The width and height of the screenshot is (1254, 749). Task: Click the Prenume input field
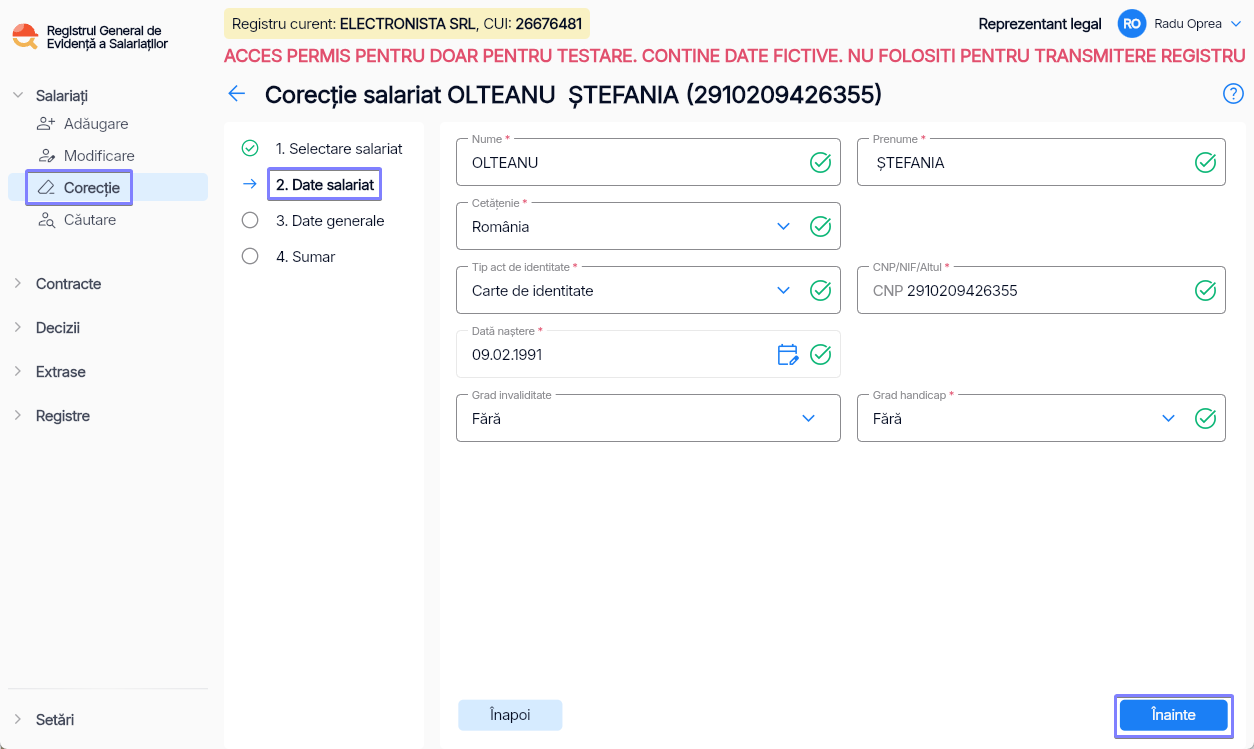(1041, 162)
